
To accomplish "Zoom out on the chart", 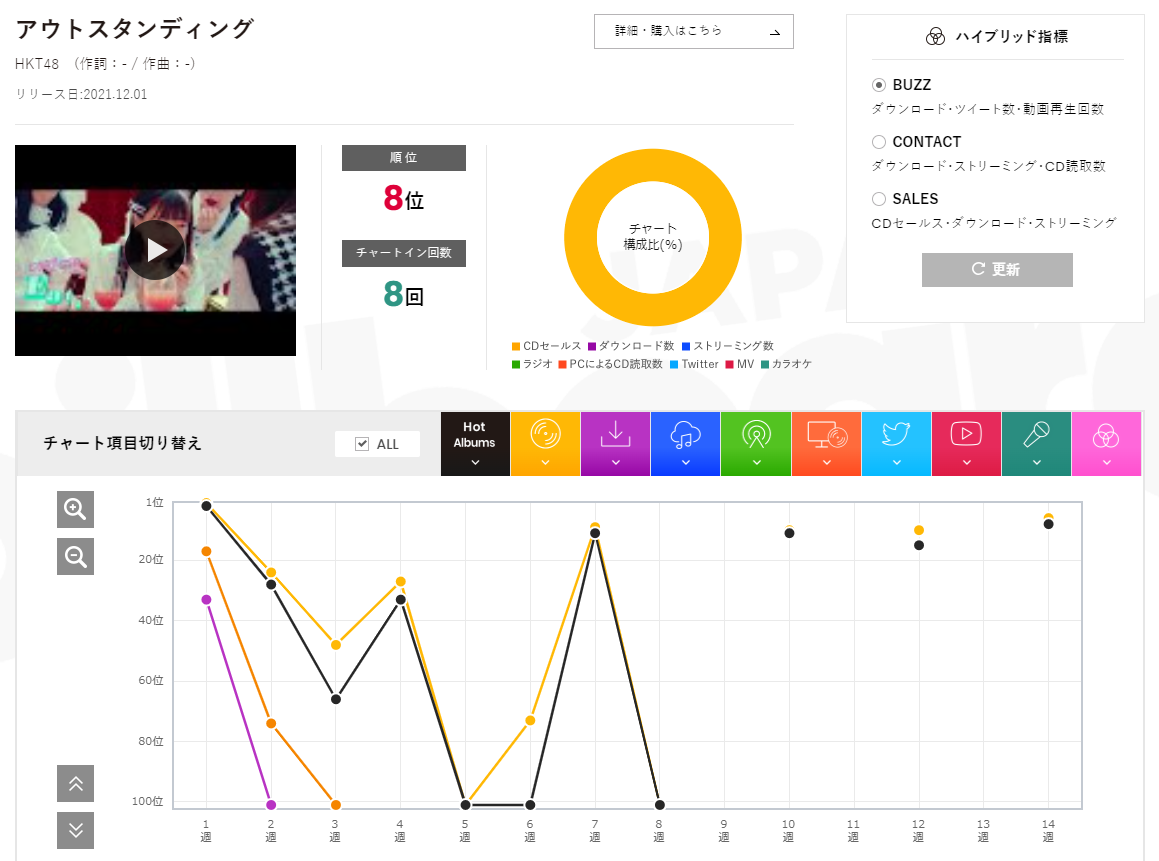I will 75,557.
